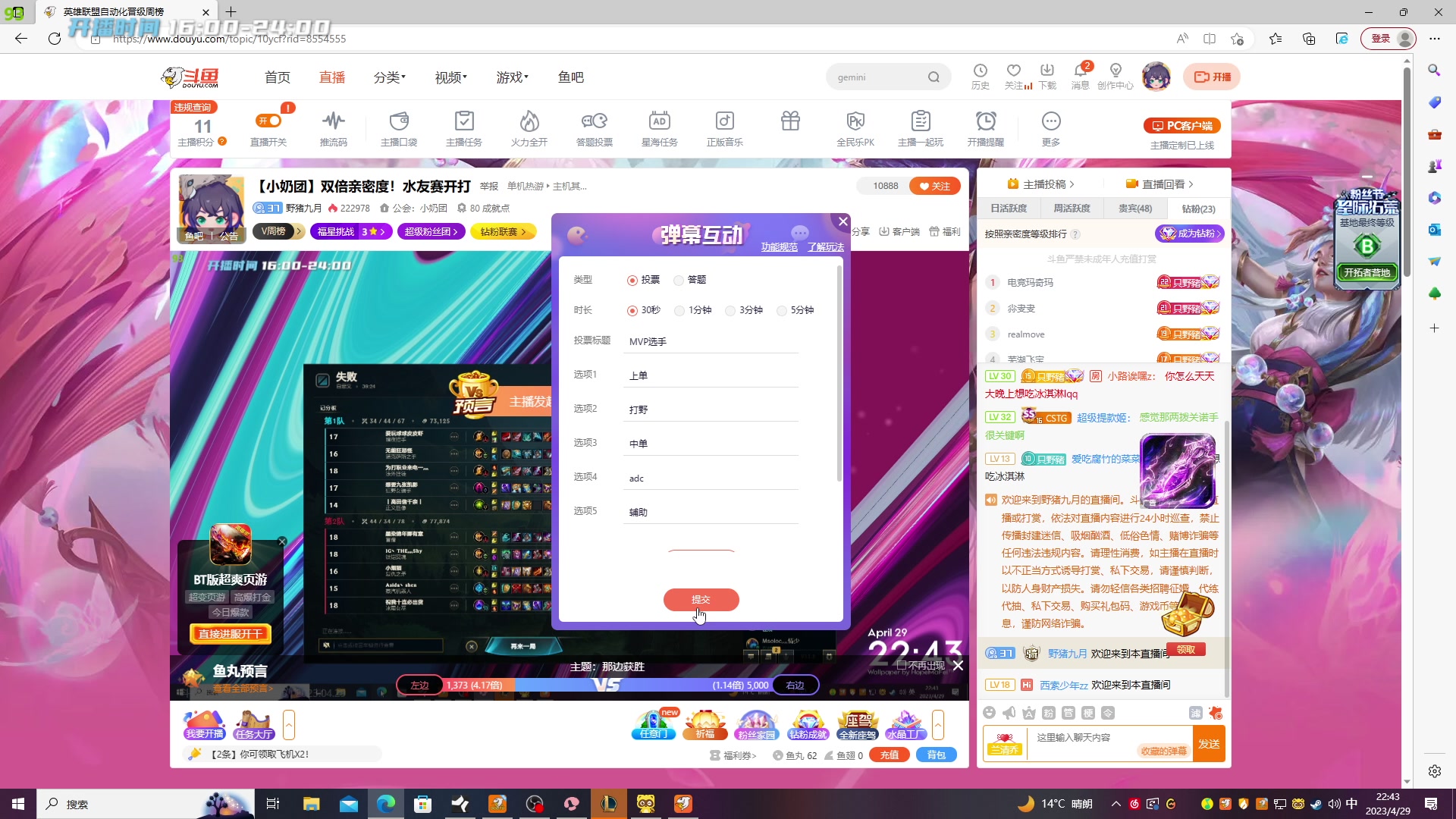The width and height of the screenshot is (1456, 819).
Task: Click the 关注 follow button
Action: point(934,185)
